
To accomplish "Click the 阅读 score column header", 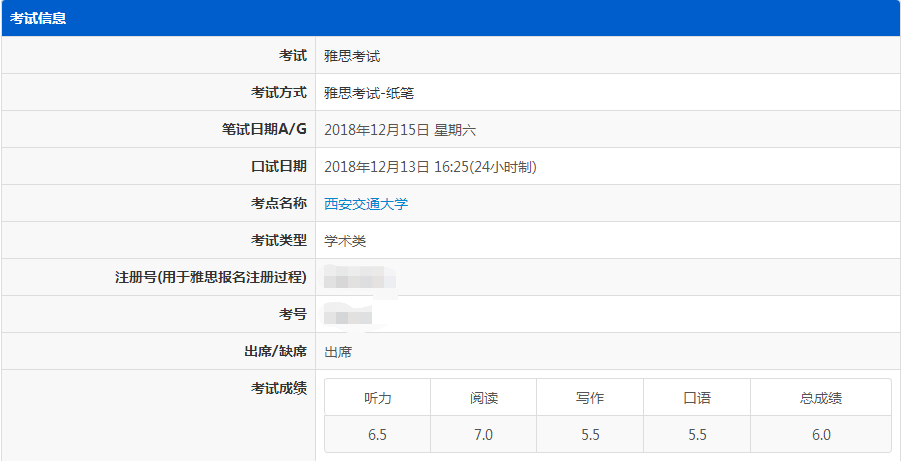I will point(484,398).
